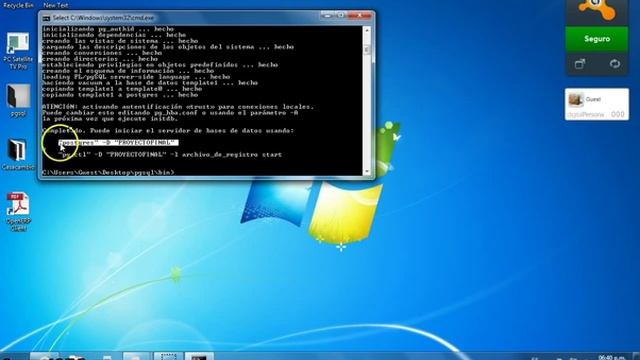Click the C:\Users\Guest\Desktop\pgsql\bin> prompt
The width and height of the screenshot is (640, 360).
pyautogui.click(x=108, y=172)
